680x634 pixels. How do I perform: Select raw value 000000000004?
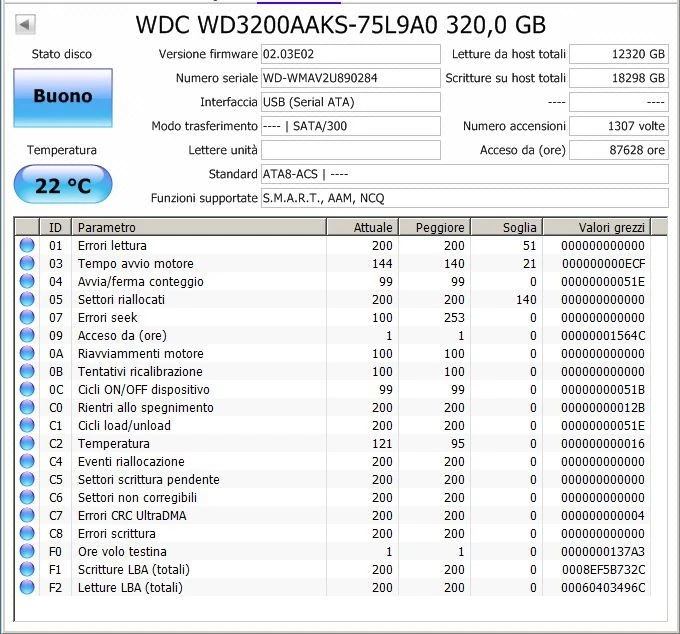pyautogui.click(x=603, y=515)
